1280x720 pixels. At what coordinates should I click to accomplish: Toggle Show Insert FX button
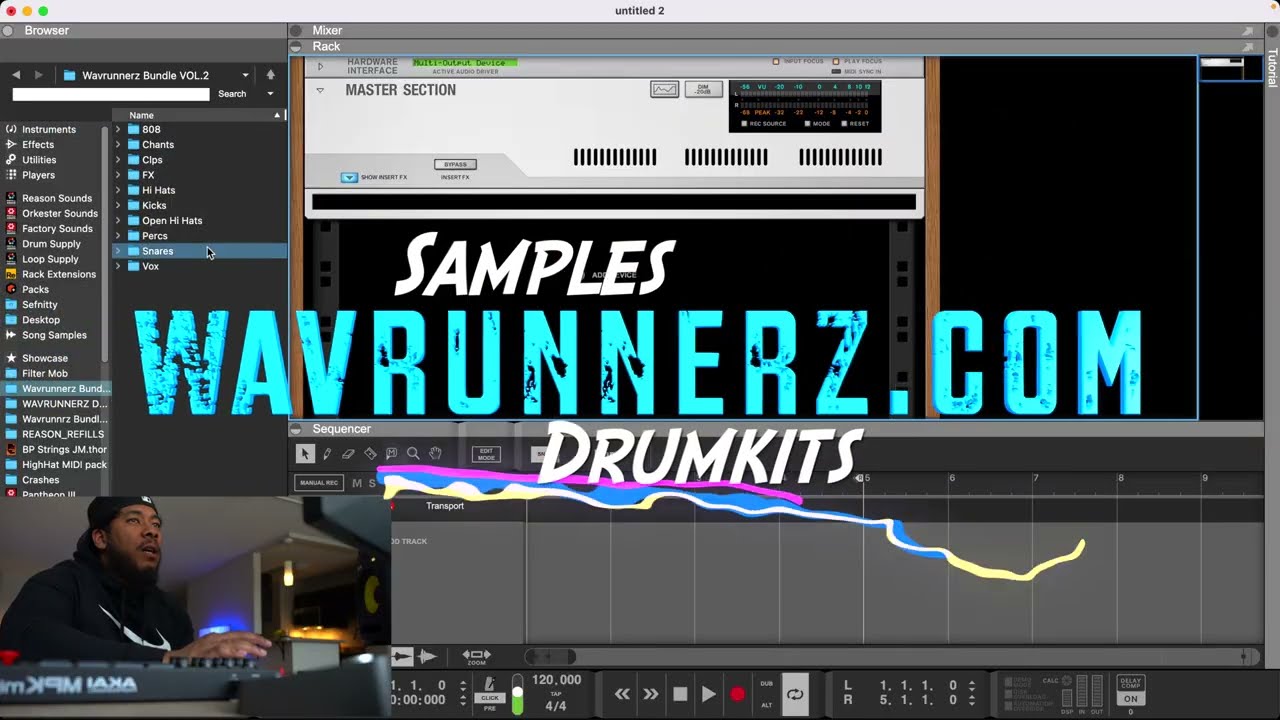point(349,177)
